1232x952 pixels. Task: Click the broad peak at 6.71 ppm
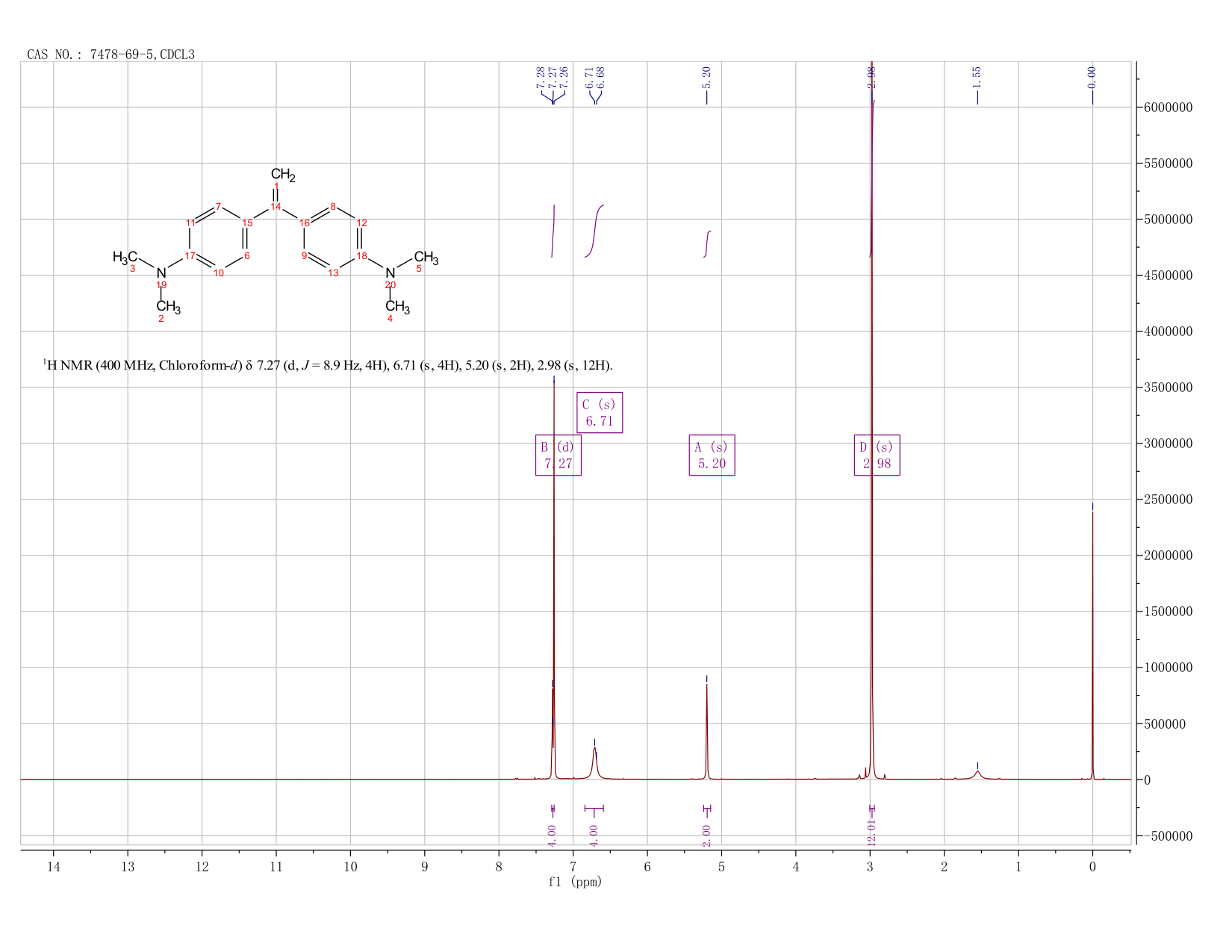point(595,763)
